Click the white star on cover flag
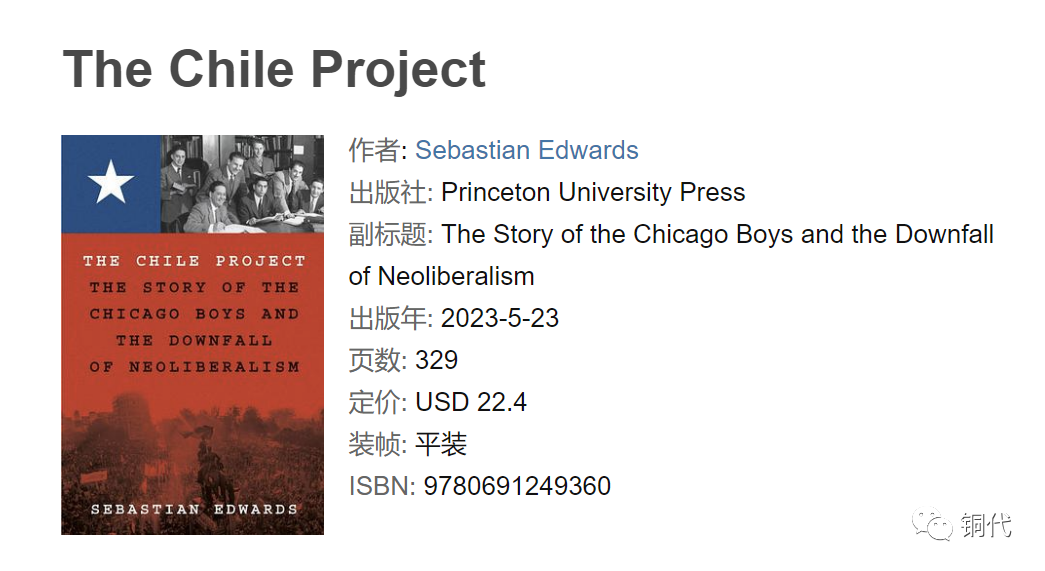The height and width of the screenshot is (571, 1045). click(x=111, y=182)
